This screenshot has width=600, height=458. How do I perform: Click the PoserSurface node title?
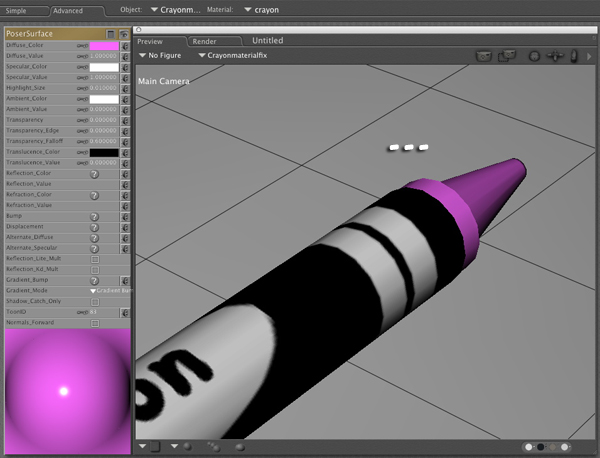pyautogui.click(x=29, y=34)
